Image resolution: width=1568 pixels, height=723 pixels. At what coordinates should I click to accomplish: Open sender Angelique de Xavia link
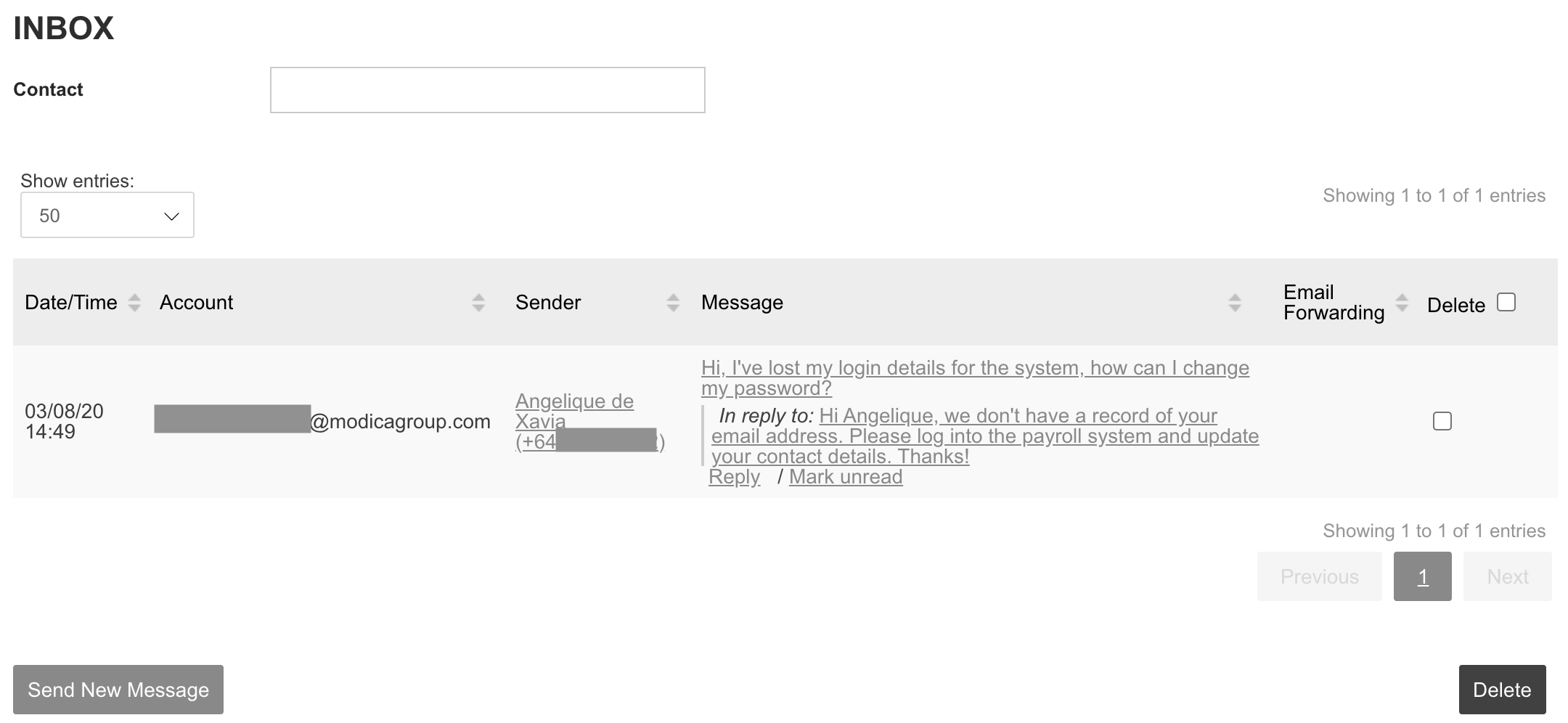(574, 411)
